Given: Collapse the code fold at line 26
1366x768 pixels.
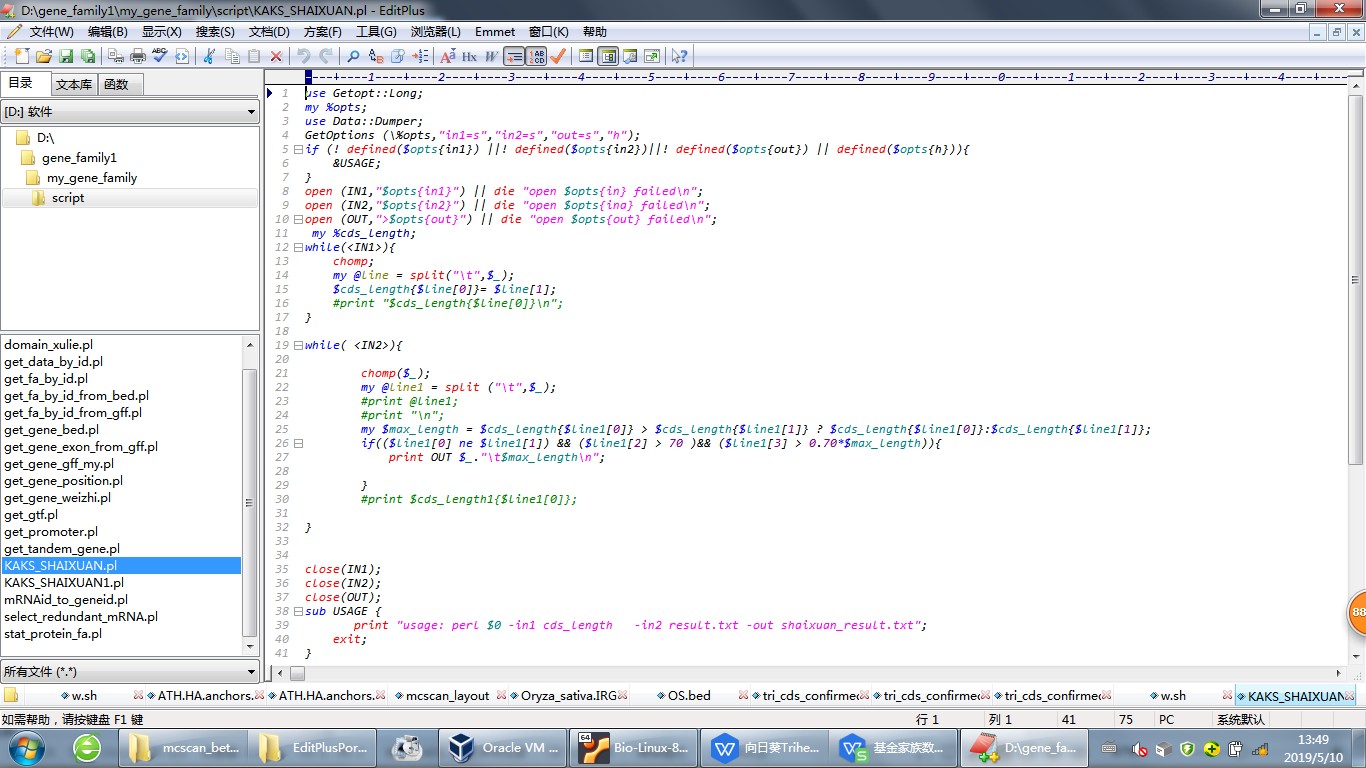Looking at the screenshot, I should pyautogui.click(x=298, y=443).
